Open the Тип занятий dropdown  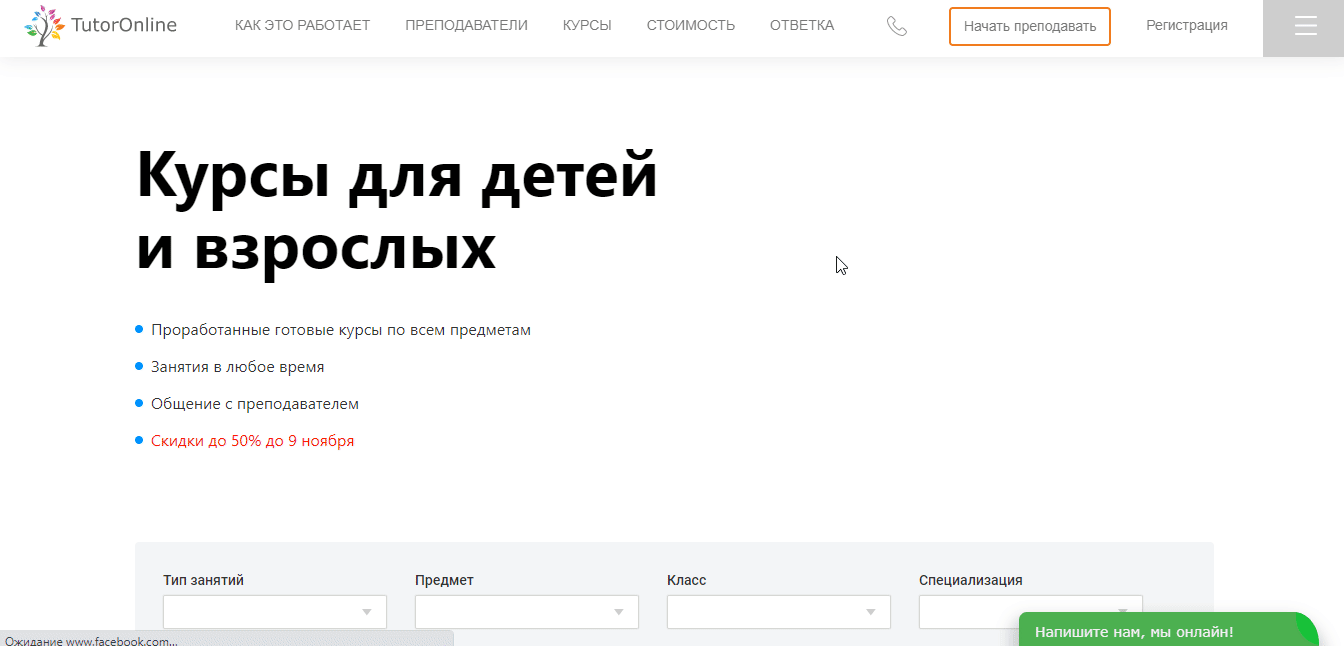pyautogui.click(x=274, y=611)
